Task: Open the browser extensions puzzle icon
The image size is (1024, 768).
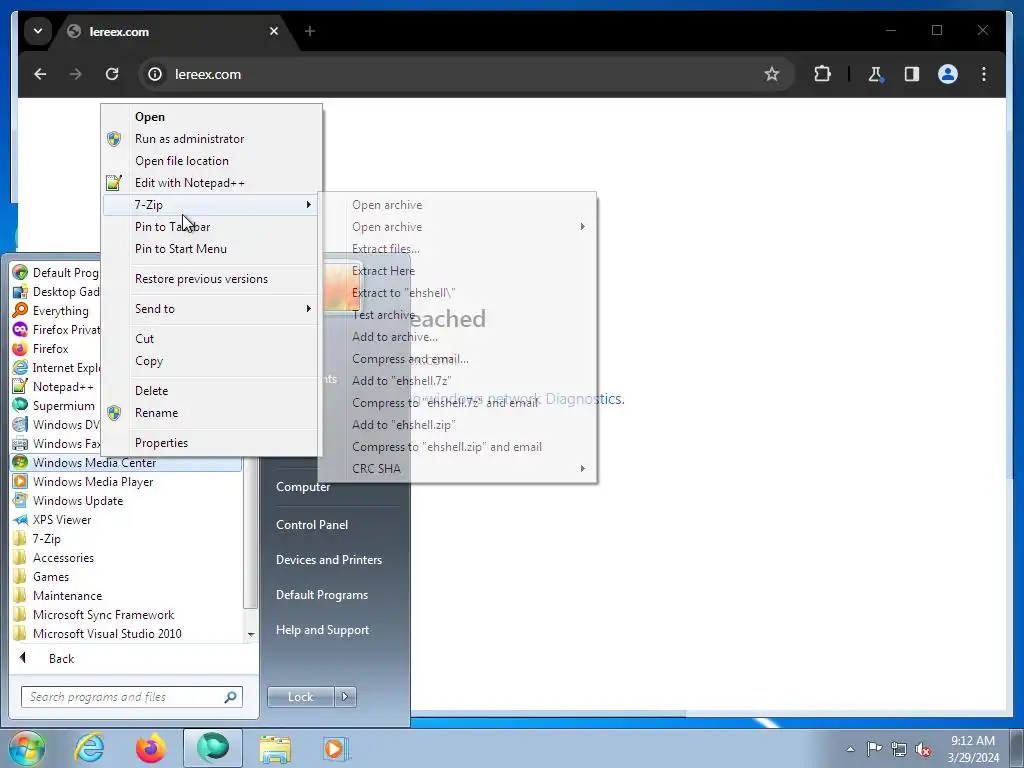Action: click(x=822, y=74)
